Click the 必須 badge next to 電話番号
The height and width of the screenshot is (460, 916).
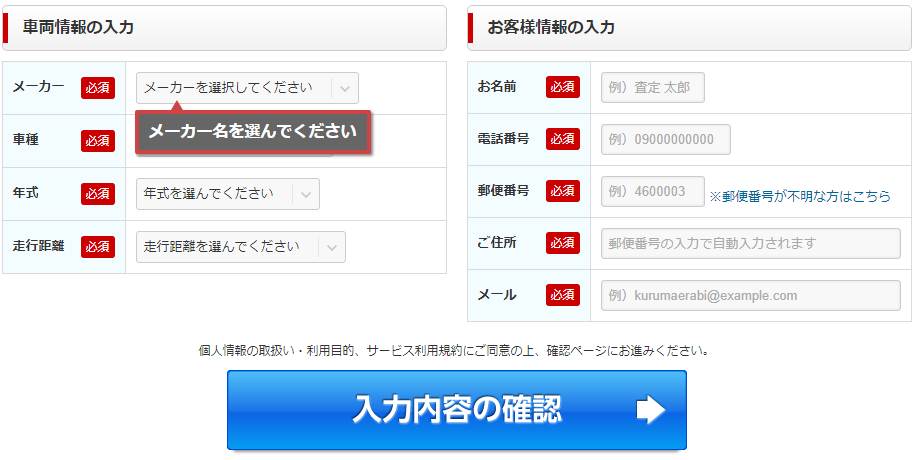[x=563, y=140]
